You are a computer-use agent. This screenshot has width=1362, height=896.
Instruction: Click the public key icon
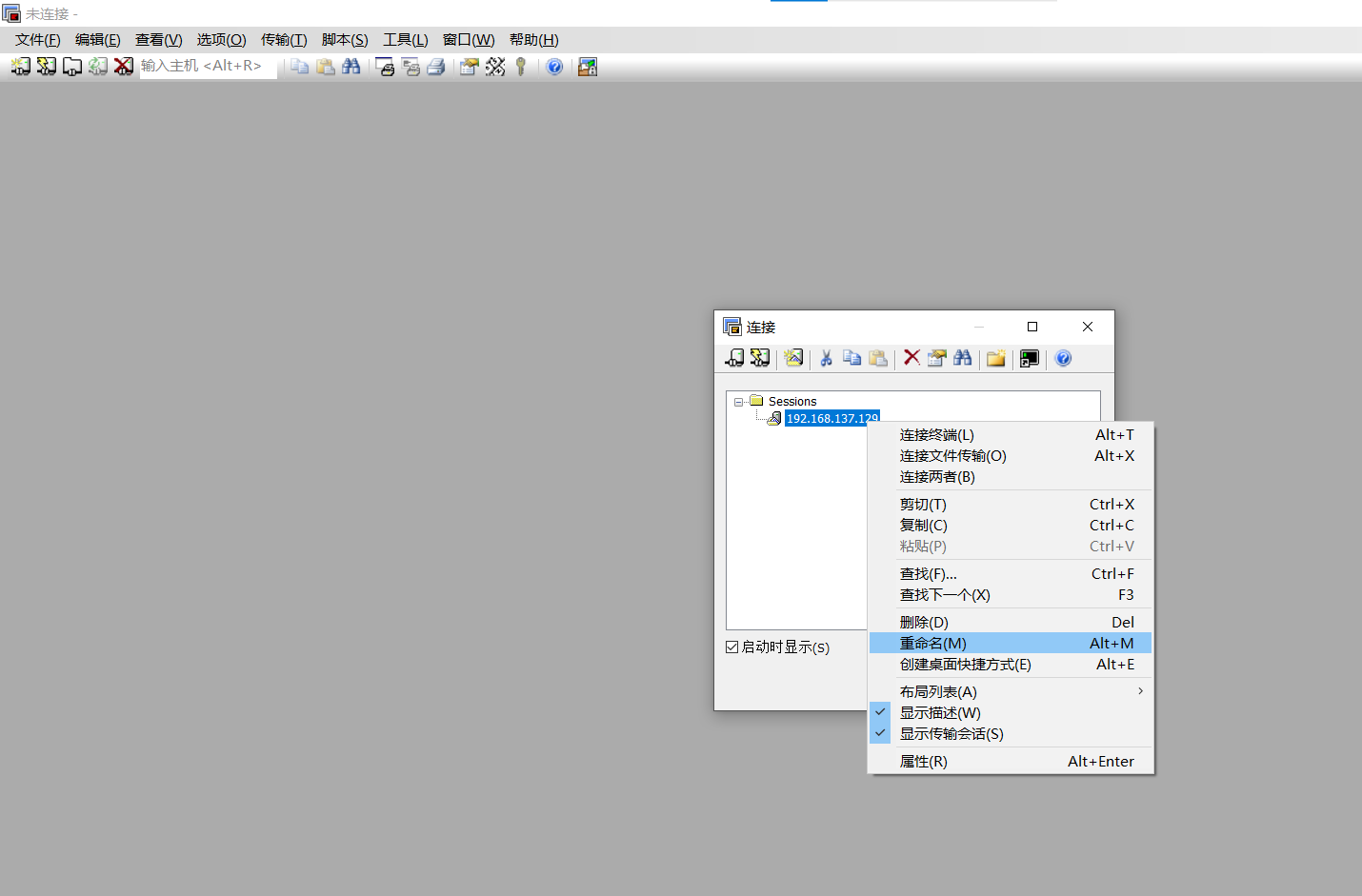tap(520, 67)
